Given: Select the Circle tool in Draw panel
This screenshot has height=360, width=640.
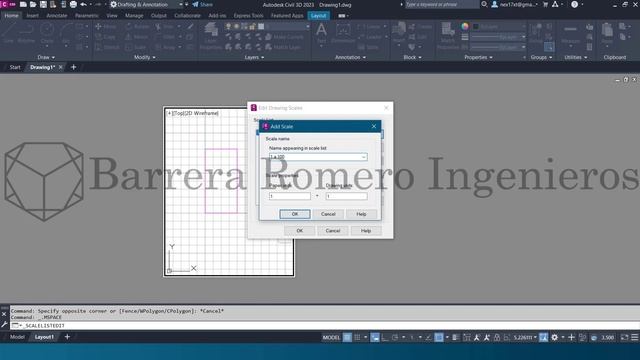Looking at the screenshot, I should coord(47,33).
